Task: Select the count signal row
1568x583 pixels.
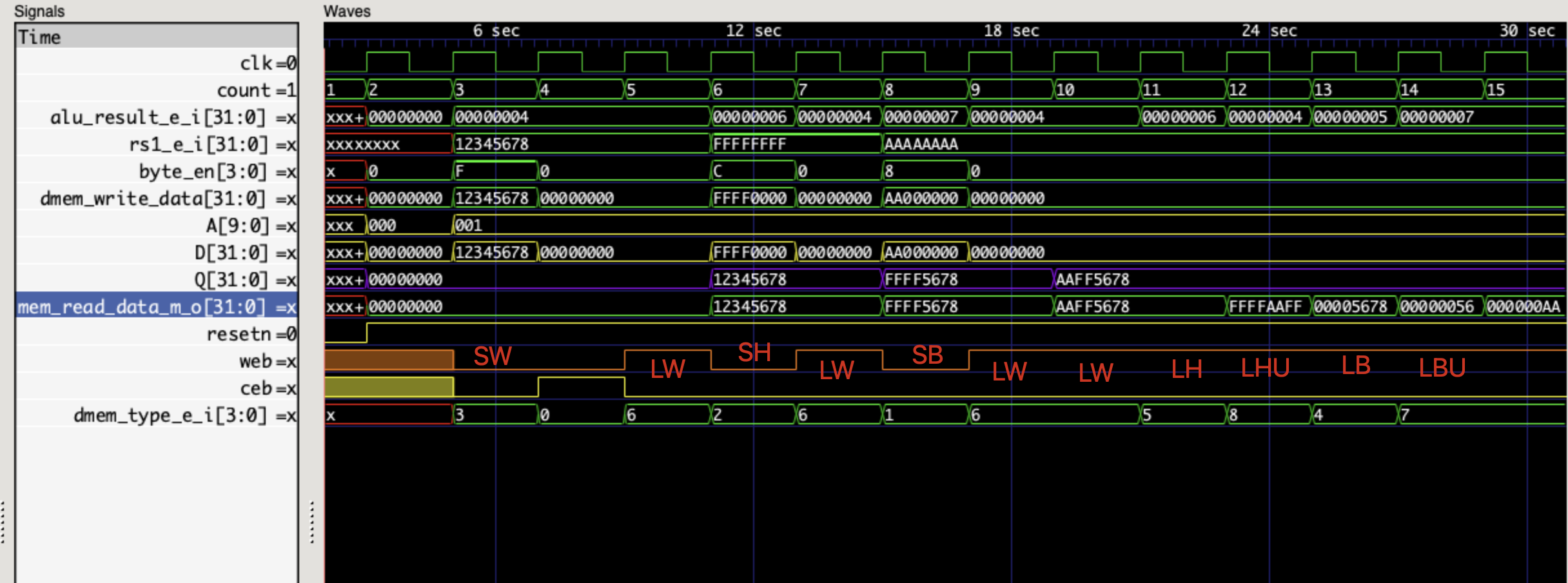Action: (x=157, y=90)
